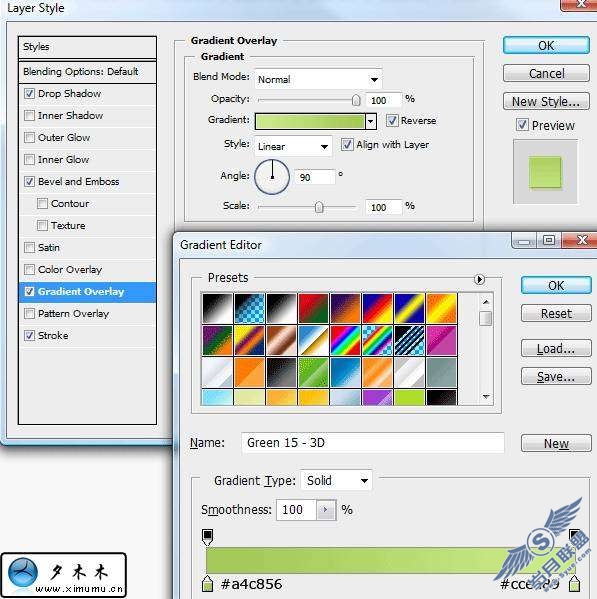The width and height of the screenshot is (597, 599).
Task: Click the gradient Name text field
Action: click(x=373, y=443)
